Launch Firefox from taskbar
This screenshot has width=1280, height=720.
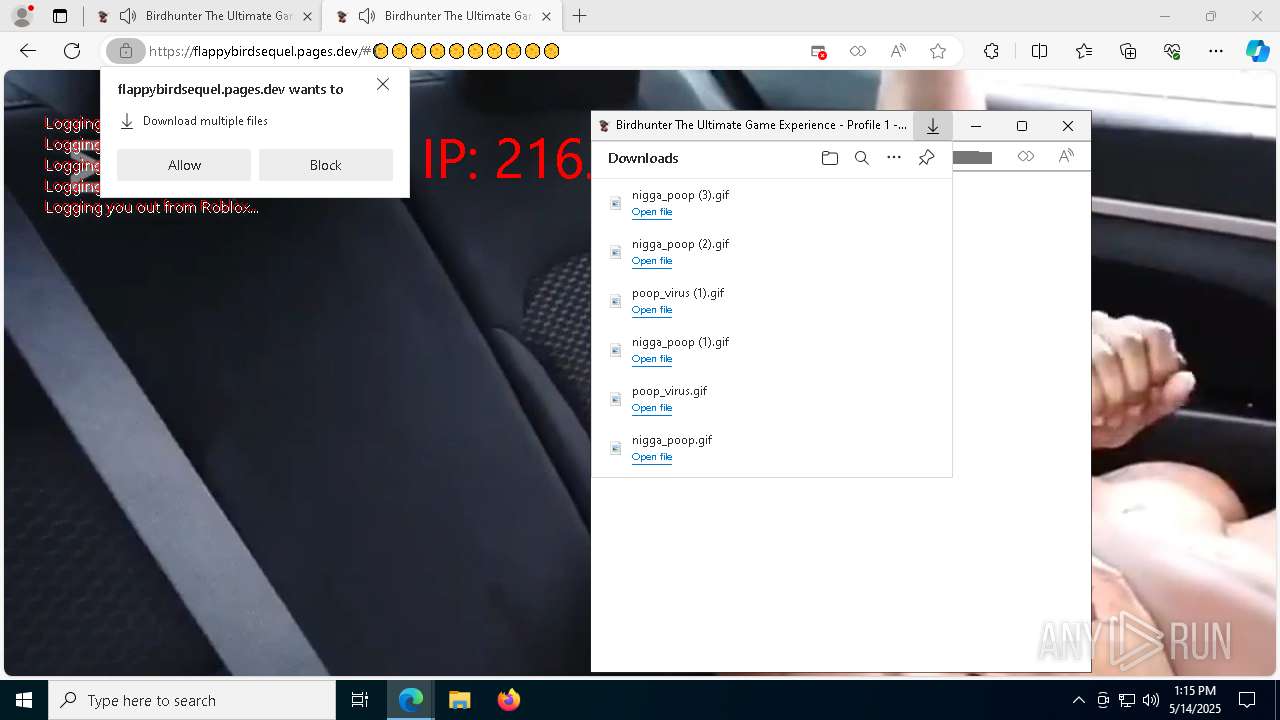click(x=508, y=700)
